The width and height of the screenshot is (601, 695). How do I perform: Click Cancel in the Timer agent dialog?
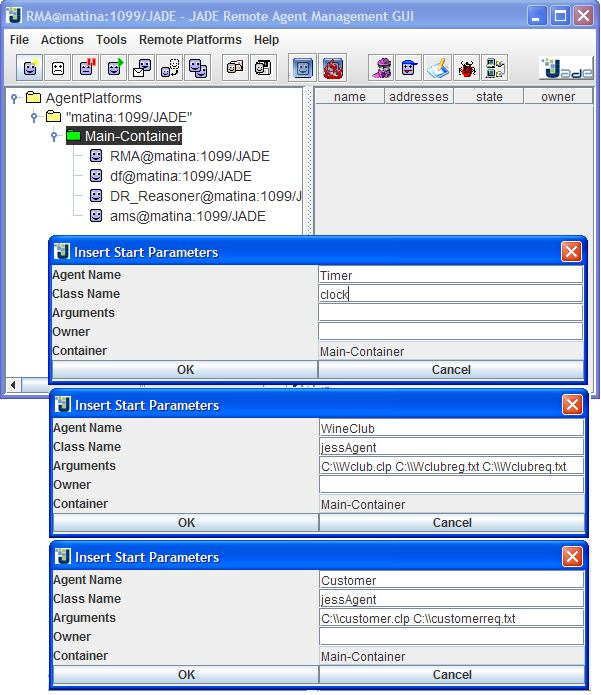coord(451,370)
